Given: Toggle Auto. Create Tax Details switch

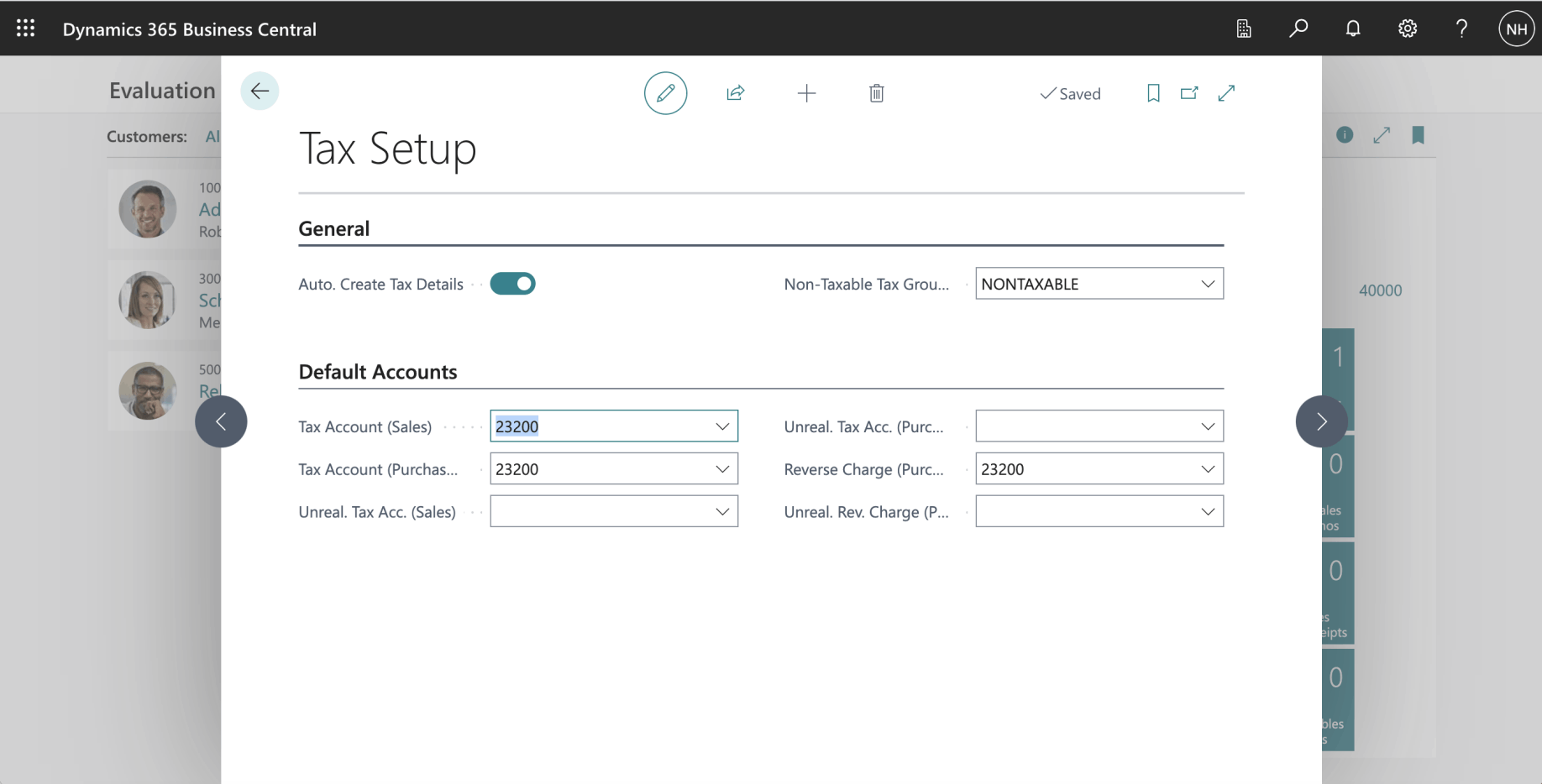Looking at the screenshot, I should pyautogui.click(x=512, y=284).
